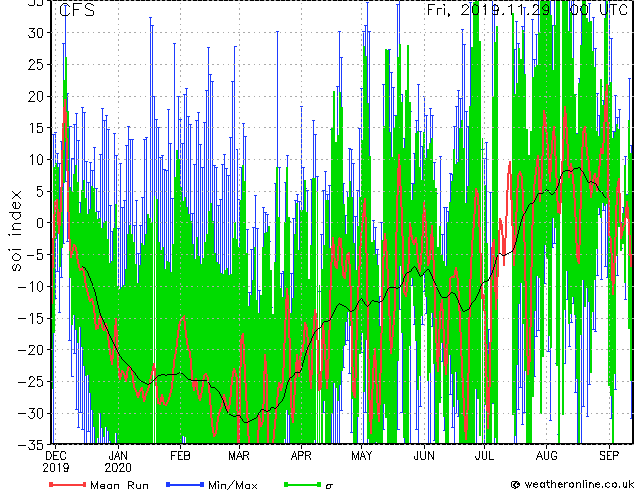The image size is (634, 490).
Task: Click the y-axis value 25
Action: click(36, 64)
